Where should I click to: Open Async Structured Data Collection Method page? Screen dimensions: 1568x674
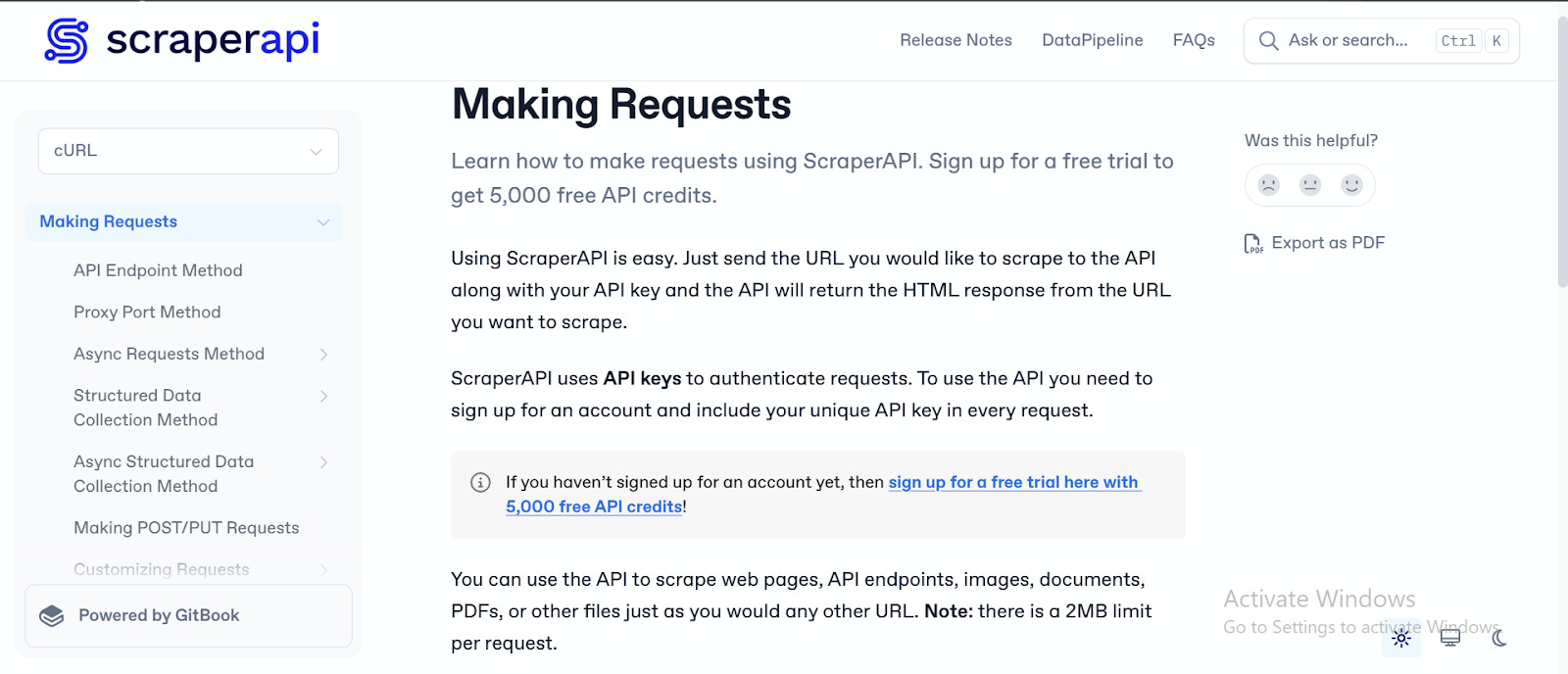pos(164,473)
